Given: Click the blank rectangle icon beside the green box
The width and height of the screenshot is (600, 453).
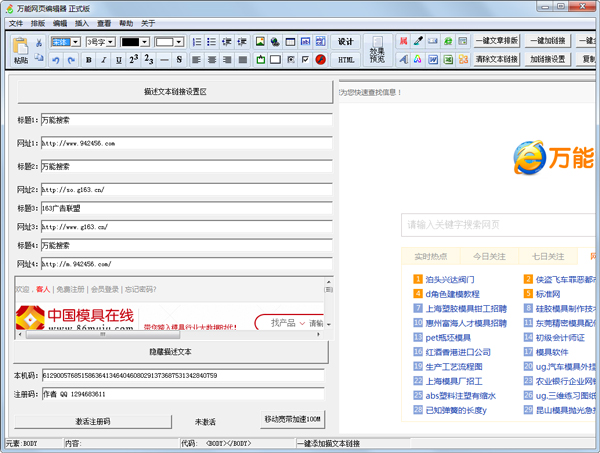Looking at the screenshot, I should (x=275, y=59).
